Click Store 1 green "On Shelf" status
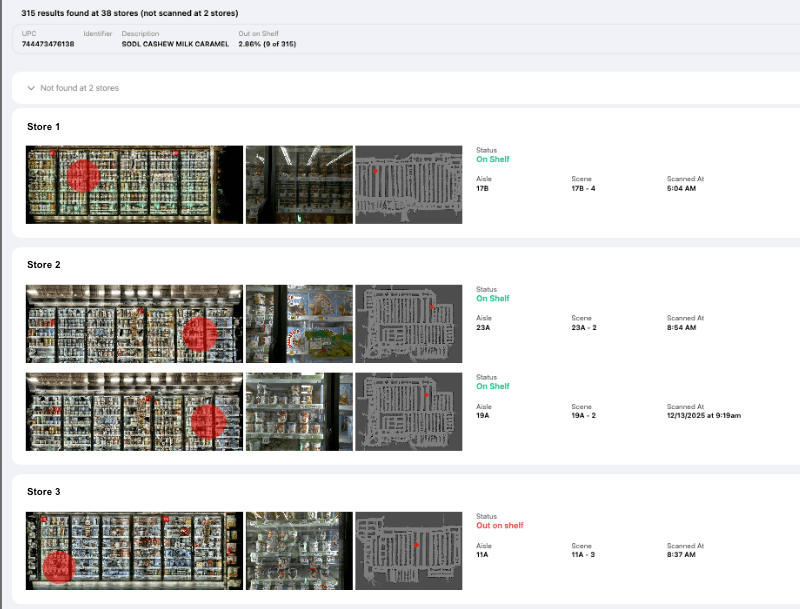The image size is (800, 609). click(492, 158)
